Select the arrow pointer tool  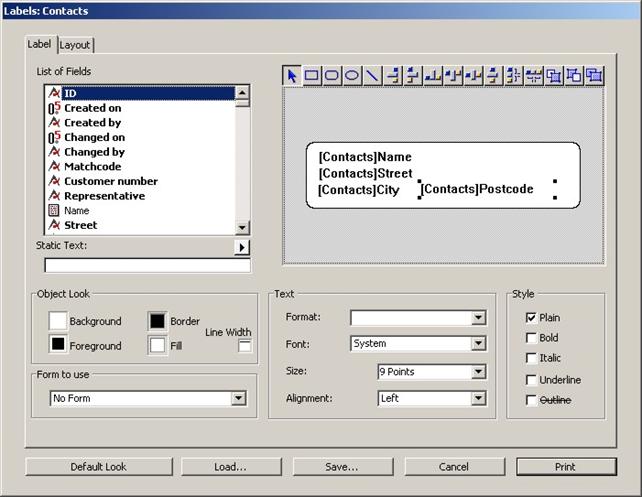(x=292, y=75)
